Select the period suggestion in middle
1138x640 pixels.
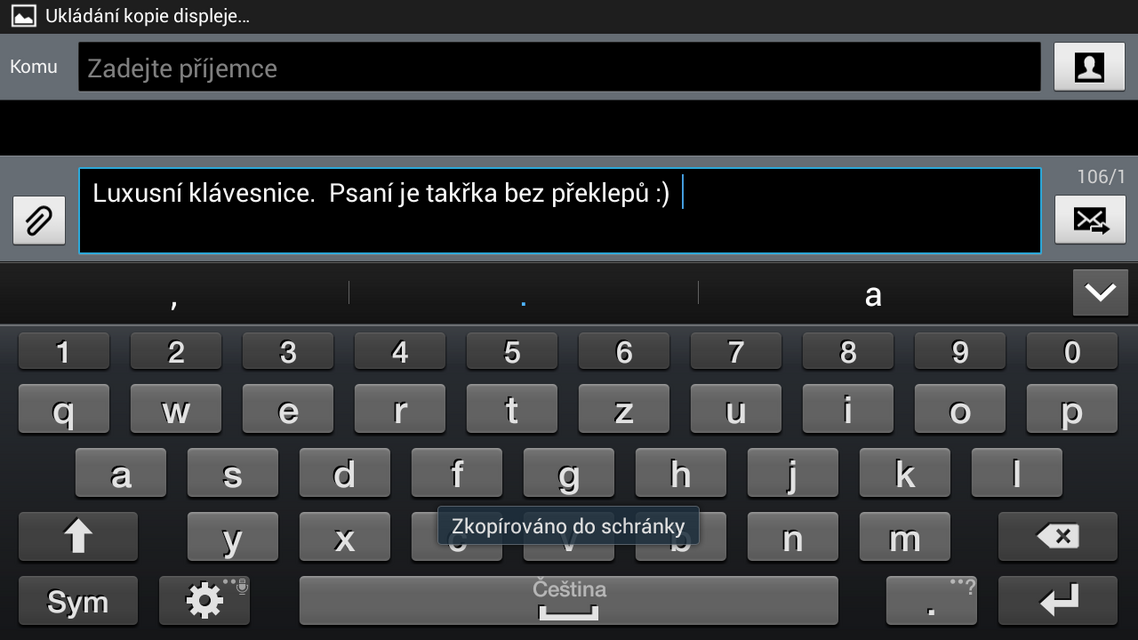(x=523, y=294)
